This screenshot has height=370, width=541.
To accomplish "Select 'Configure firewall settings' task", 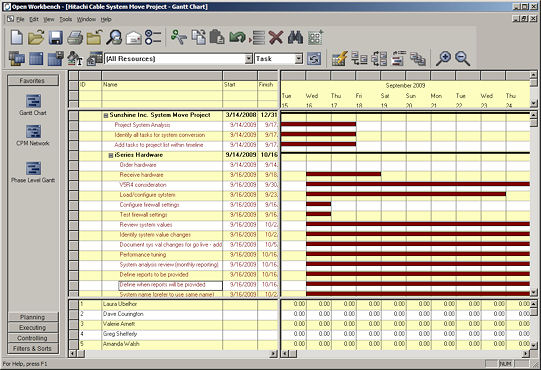I will click(149, 205).
